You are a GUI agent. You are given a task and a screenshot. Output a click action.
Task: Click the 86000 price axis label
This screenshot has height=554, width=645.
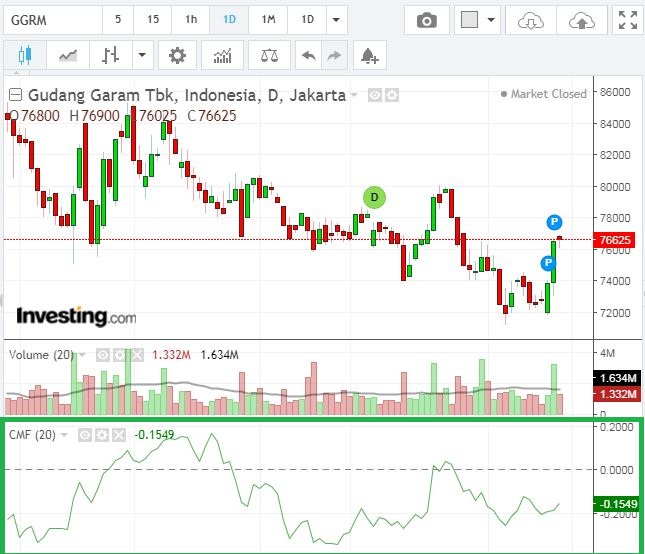(x=615, y=92)
